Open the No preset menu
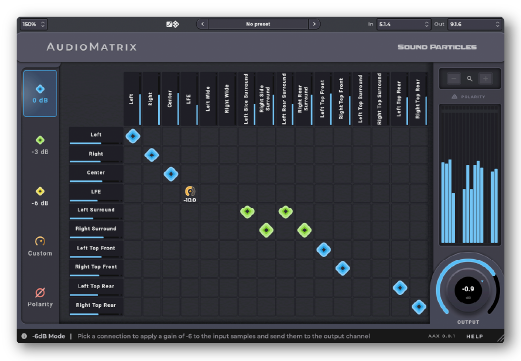 tap(258, 24)
